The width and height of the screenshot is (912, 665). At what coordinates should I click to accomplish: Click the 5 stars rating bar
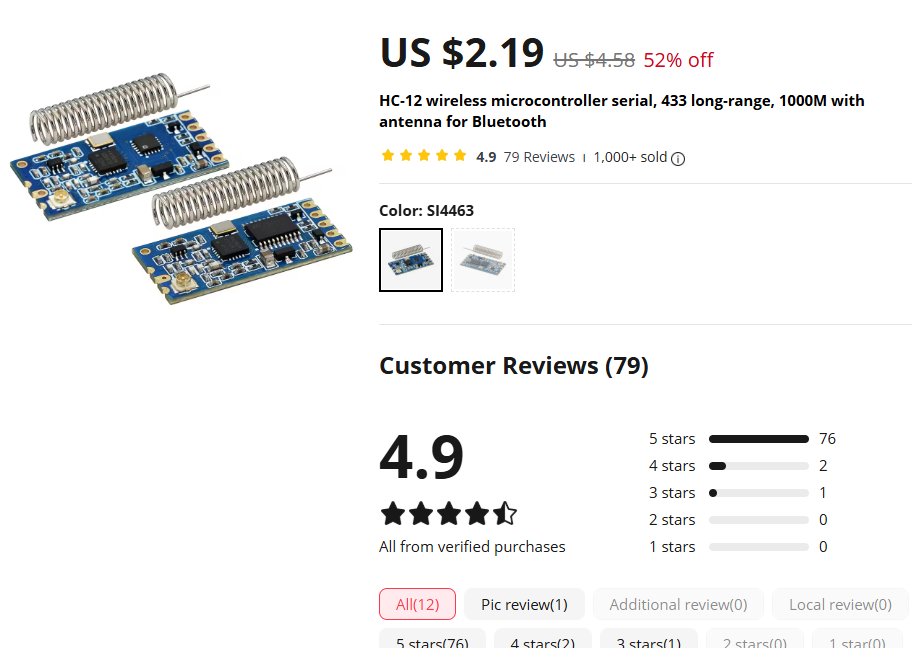click(758, 439)
